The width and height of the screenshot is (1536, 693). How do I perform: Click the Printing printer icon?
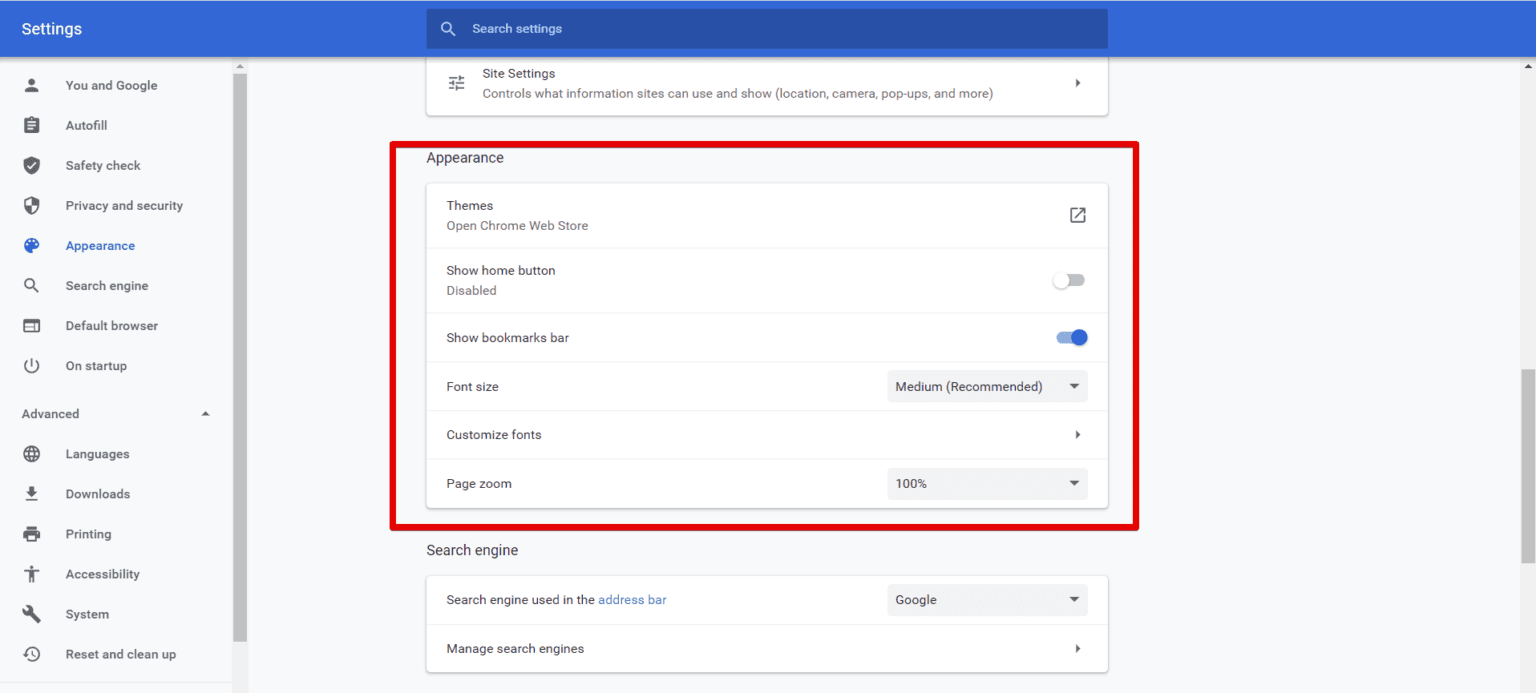[x=31, y=533]
